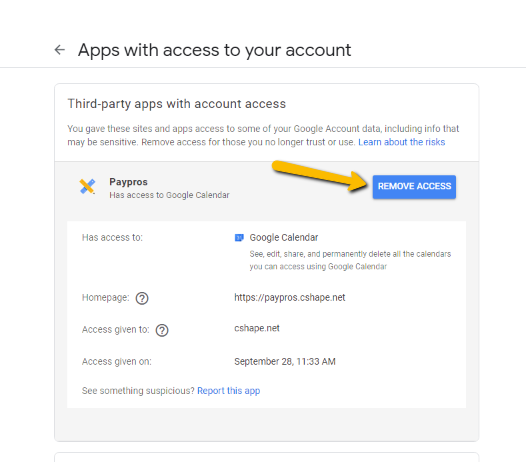Click the September 28, 11:33 AM date

[285, 361]
